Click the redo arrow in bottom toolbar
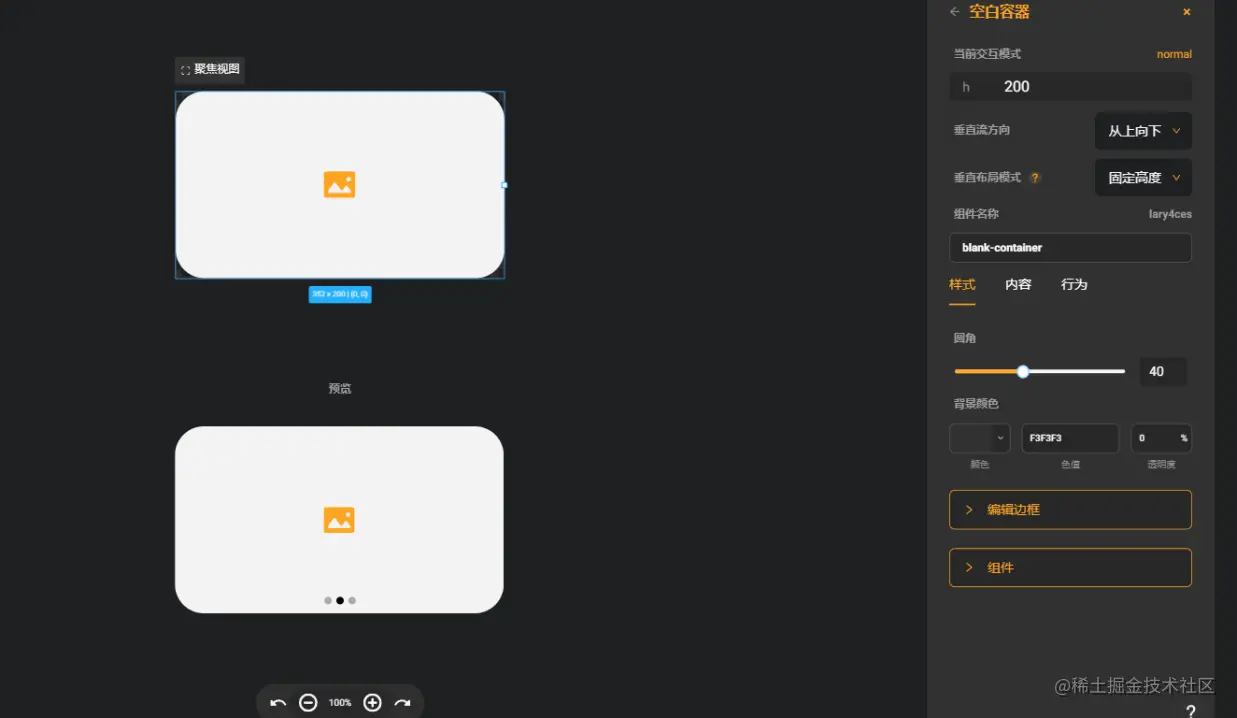 tap(402, 703)
